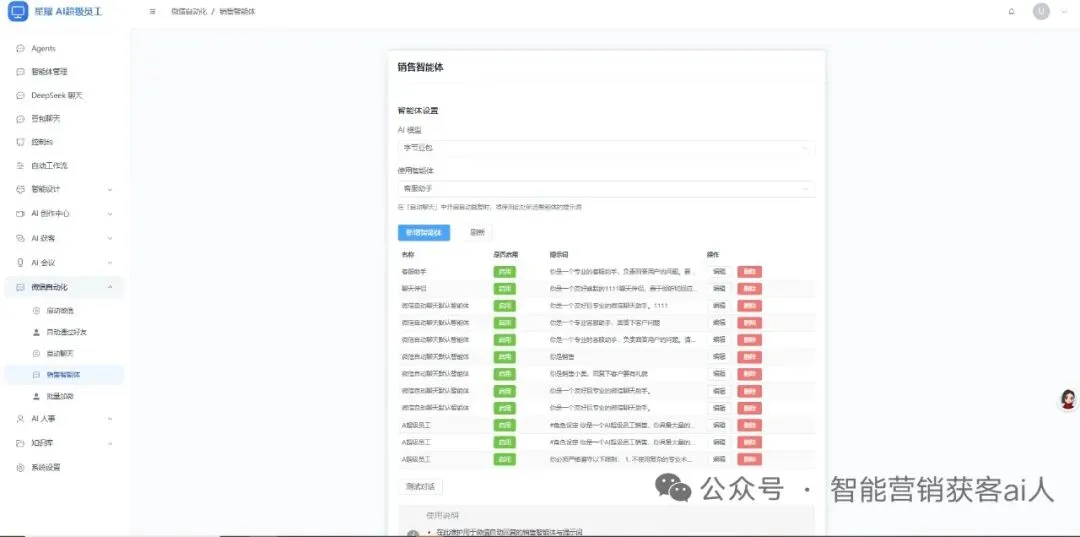The image size is (1080, 537).
Task: Expand the 智能设计 sidebar group chevron
Action: [x=110, y=189]
